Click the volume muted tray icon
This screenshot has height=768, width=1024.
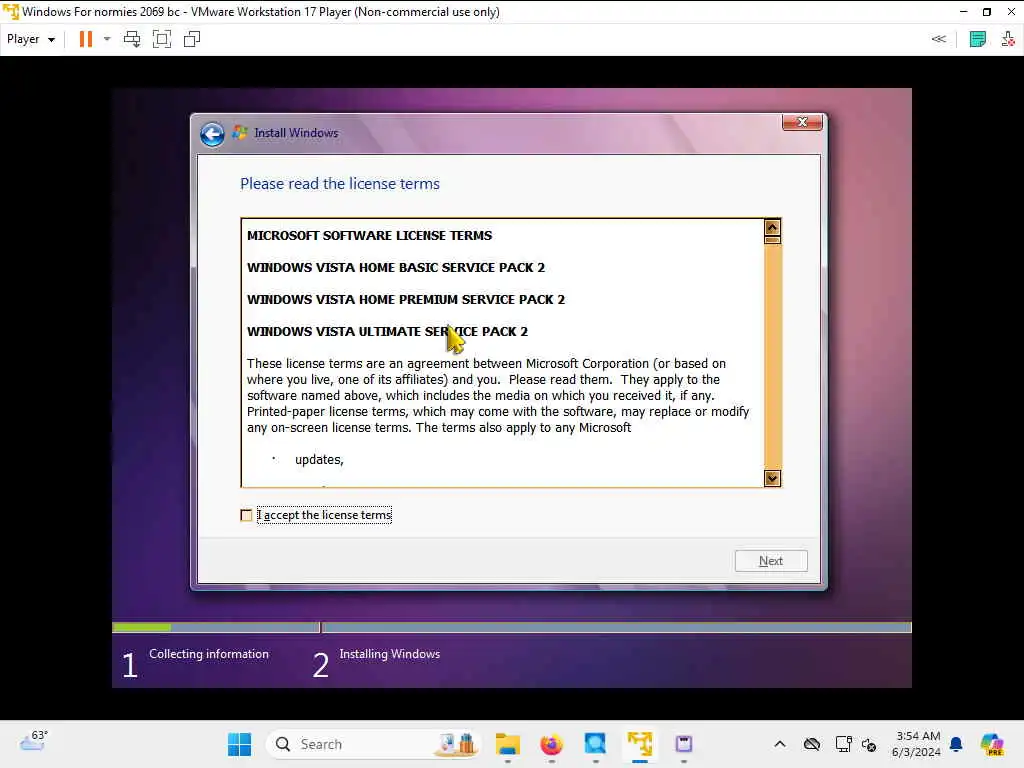coord(869,744)
